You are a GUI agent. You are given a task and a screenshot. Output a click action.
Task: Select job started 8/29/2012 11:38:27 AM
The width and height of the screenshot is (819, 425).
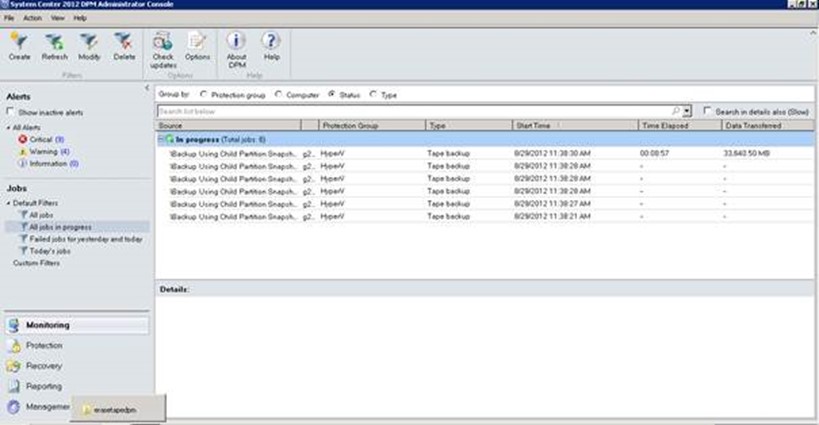pyautogui.click(x=485, y=204)
